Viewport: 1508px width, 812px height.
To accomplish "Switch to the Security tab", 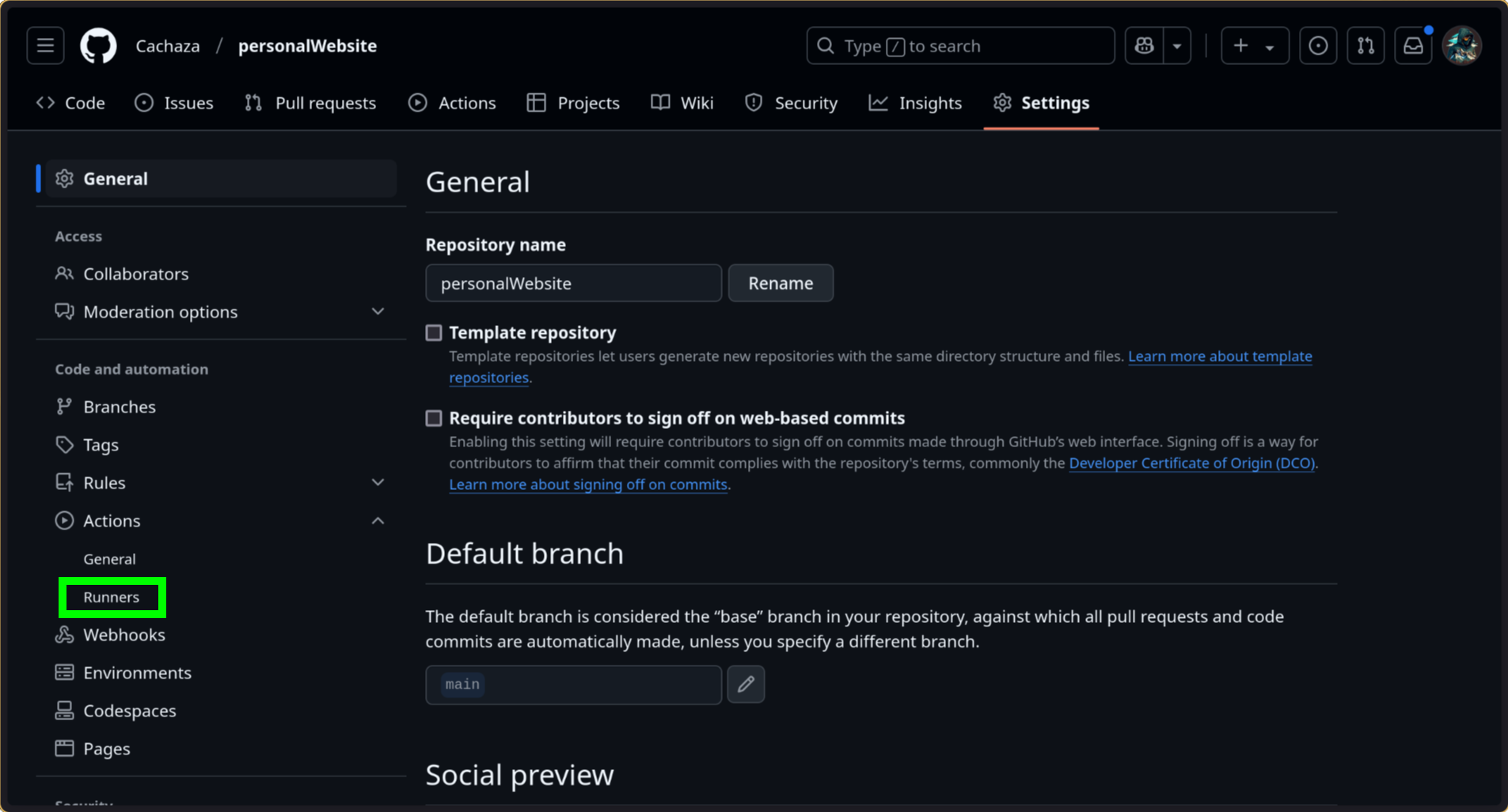I will [x=791, y=103].
